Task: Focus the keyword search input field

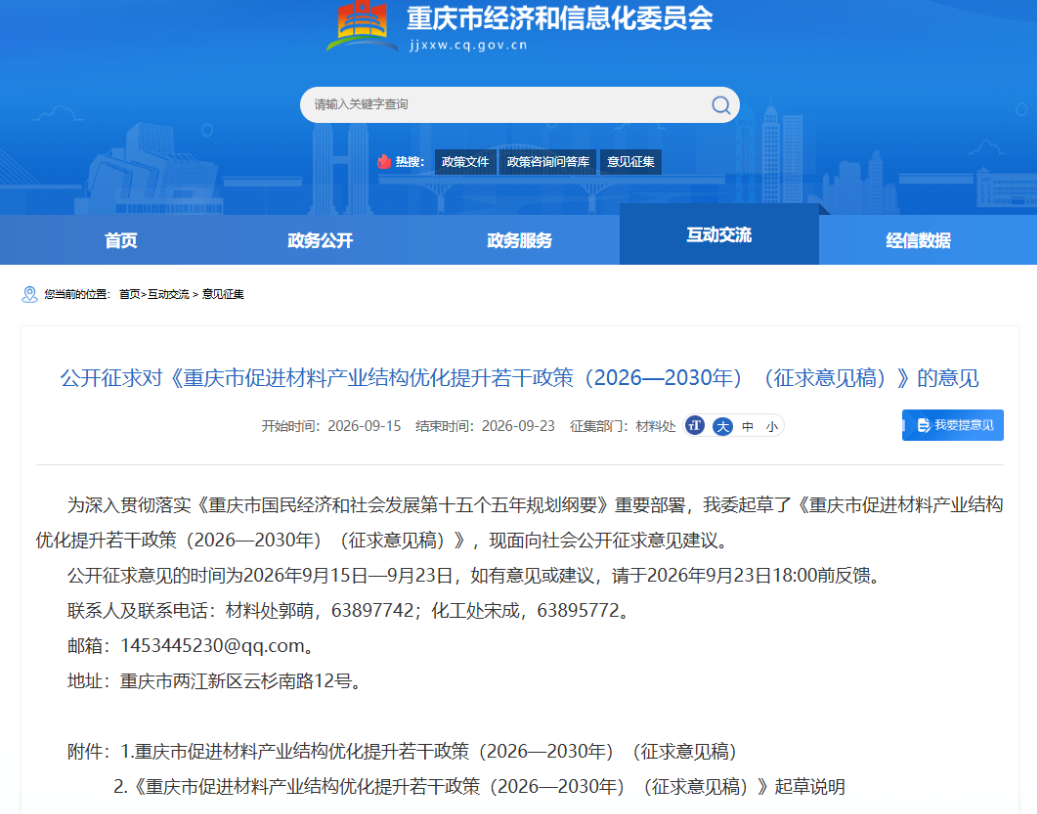Action: [519, 104]
